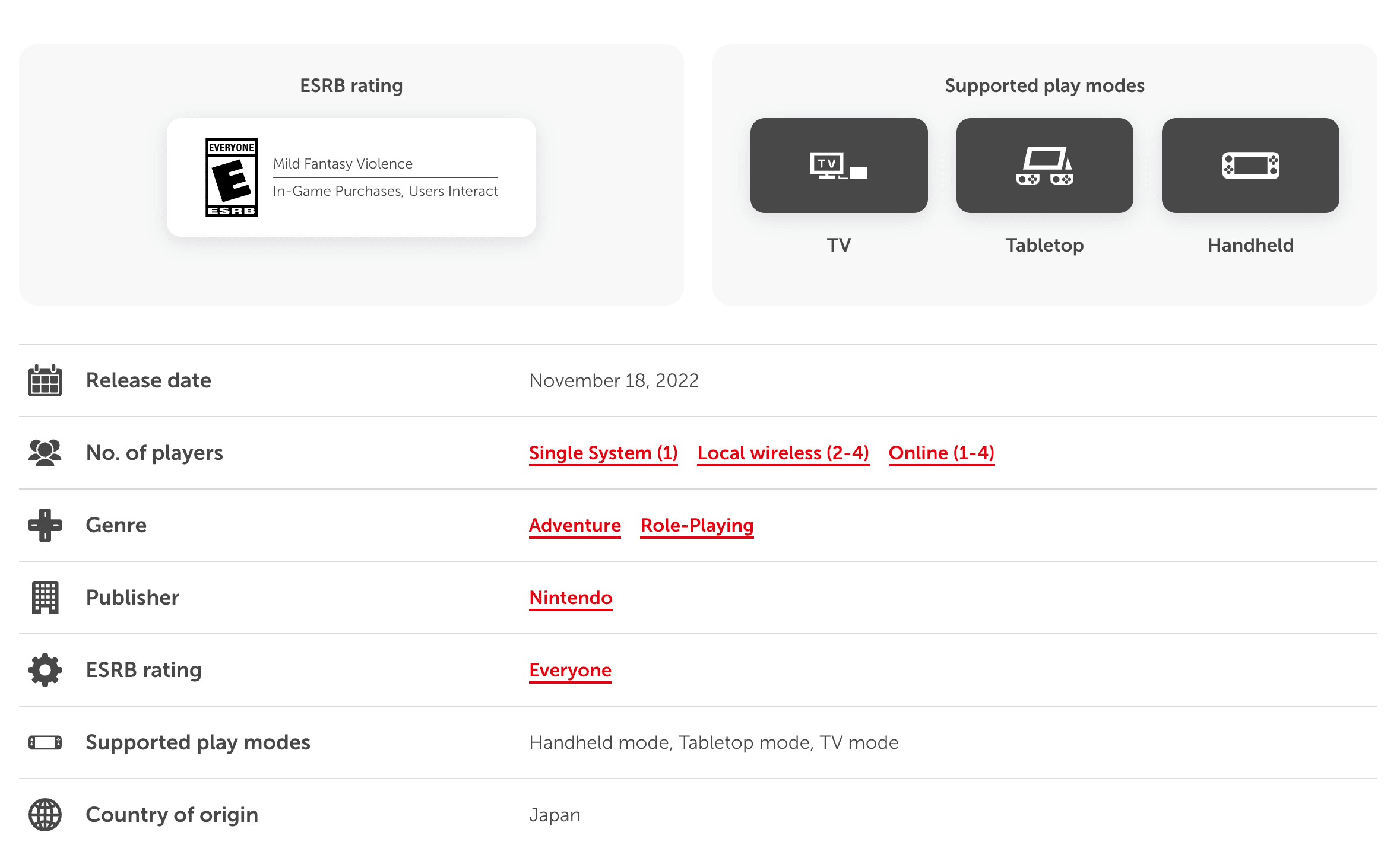Click the November 18, 2022 release date

[614, 380]
